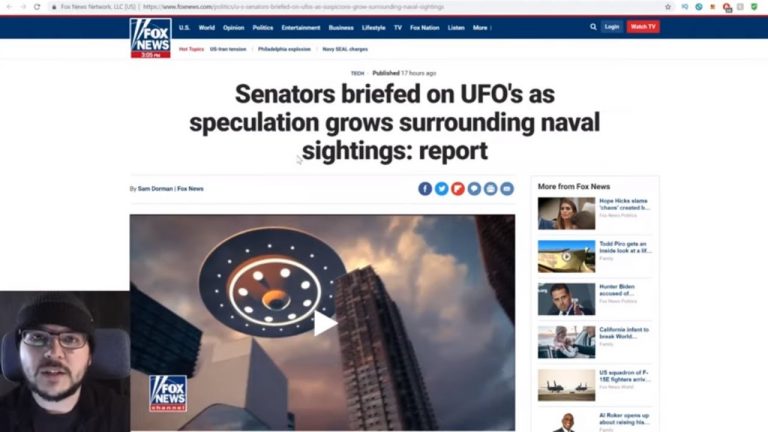
Task: Bookmark page with star icon in address bar
Action: [x=668, y=7]
